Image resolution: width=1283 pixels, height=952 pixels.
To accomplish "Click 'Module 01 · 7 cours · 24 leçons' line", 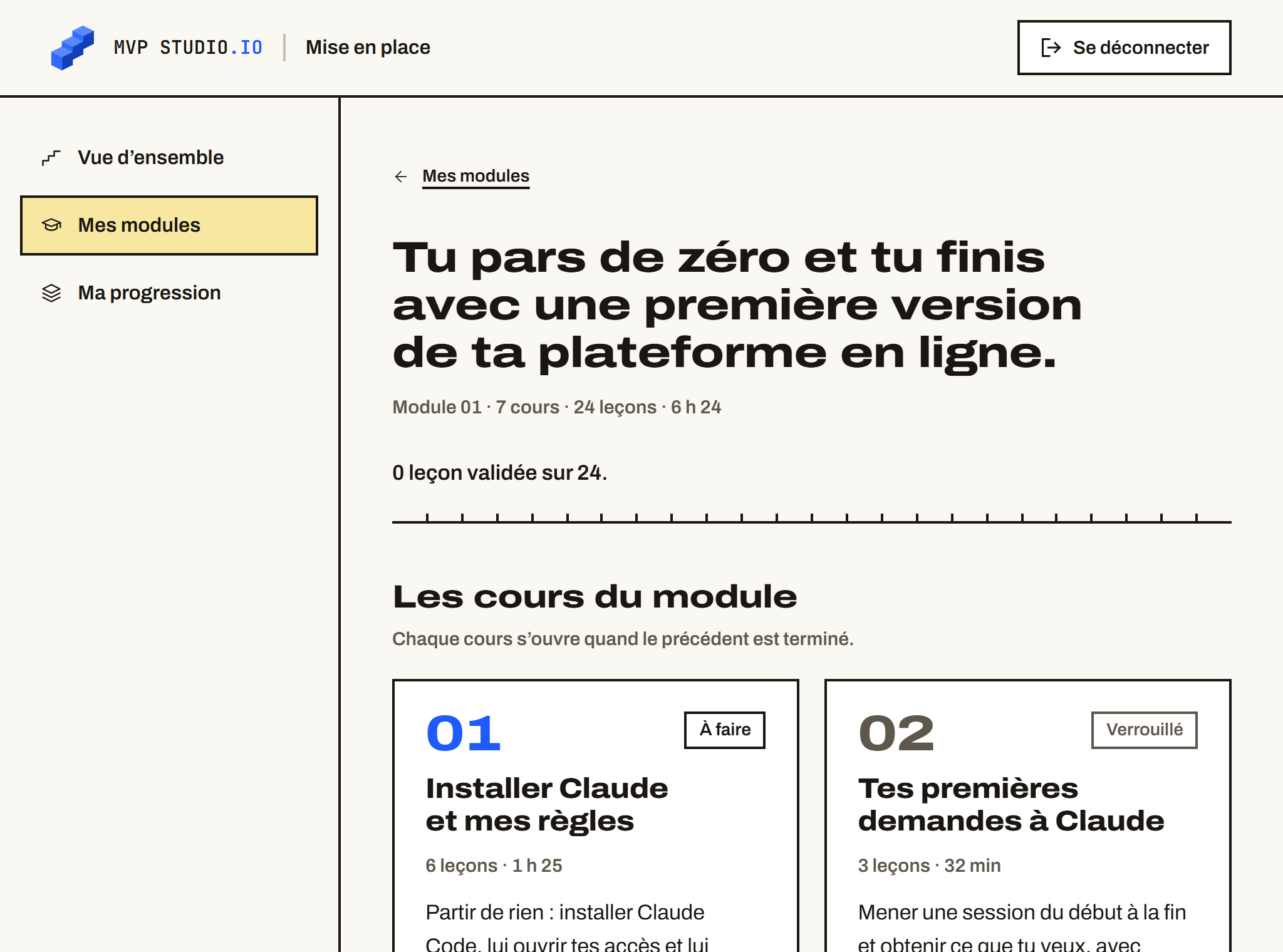I will pos(556,407).
